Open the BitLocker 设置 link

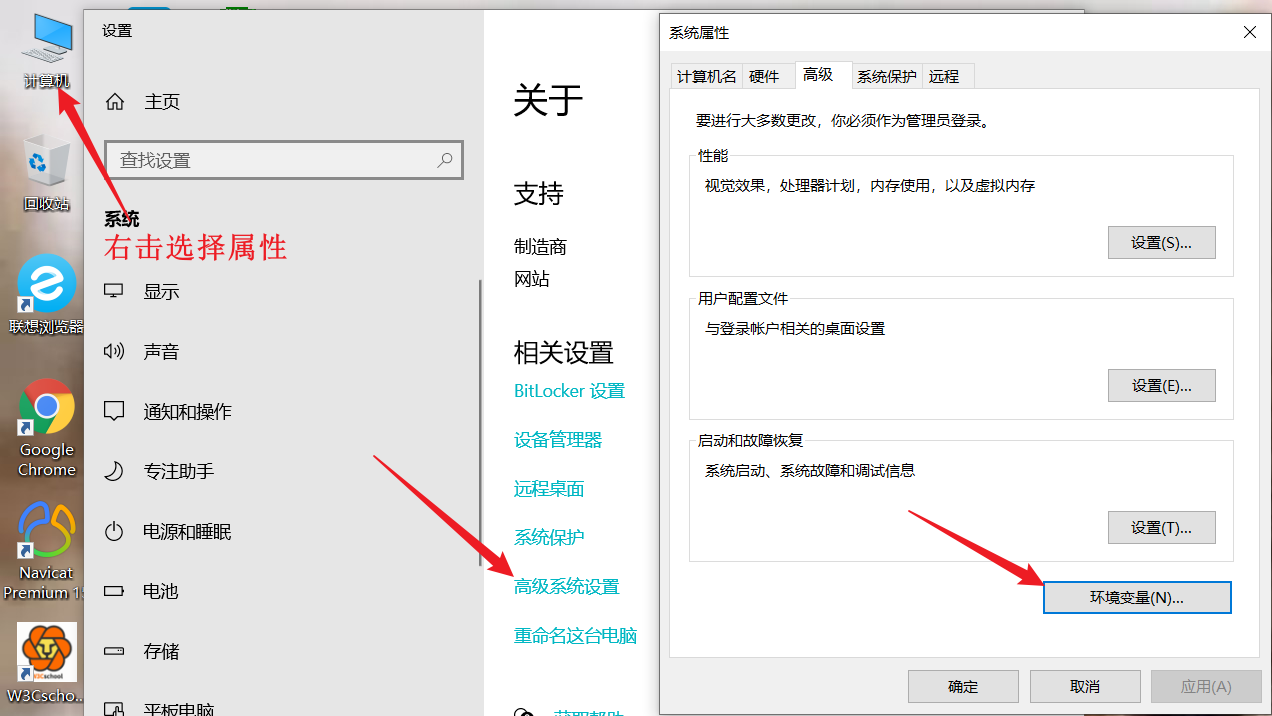point(569,391)
